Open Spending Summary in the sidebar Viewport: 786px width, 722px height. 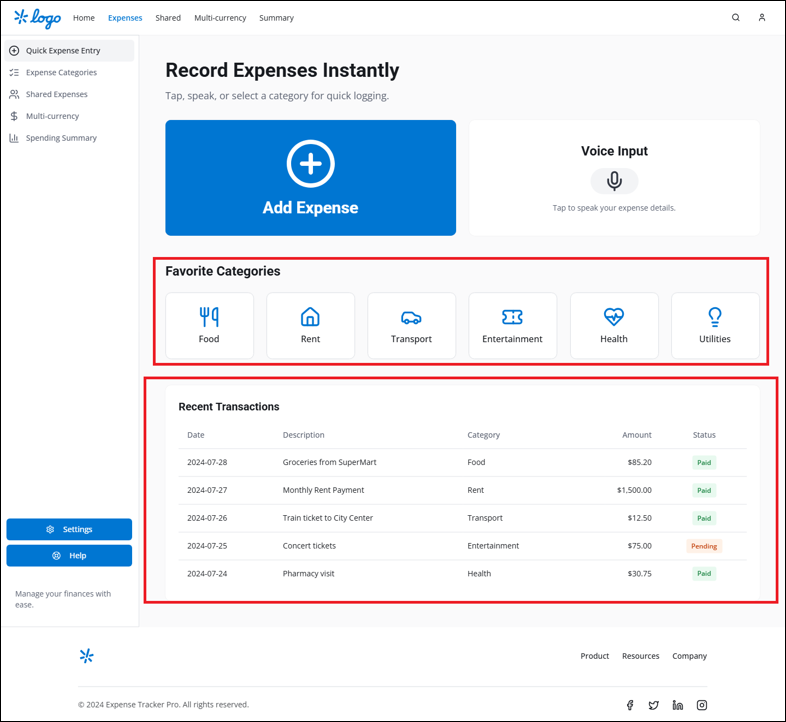tap(69, 138)
